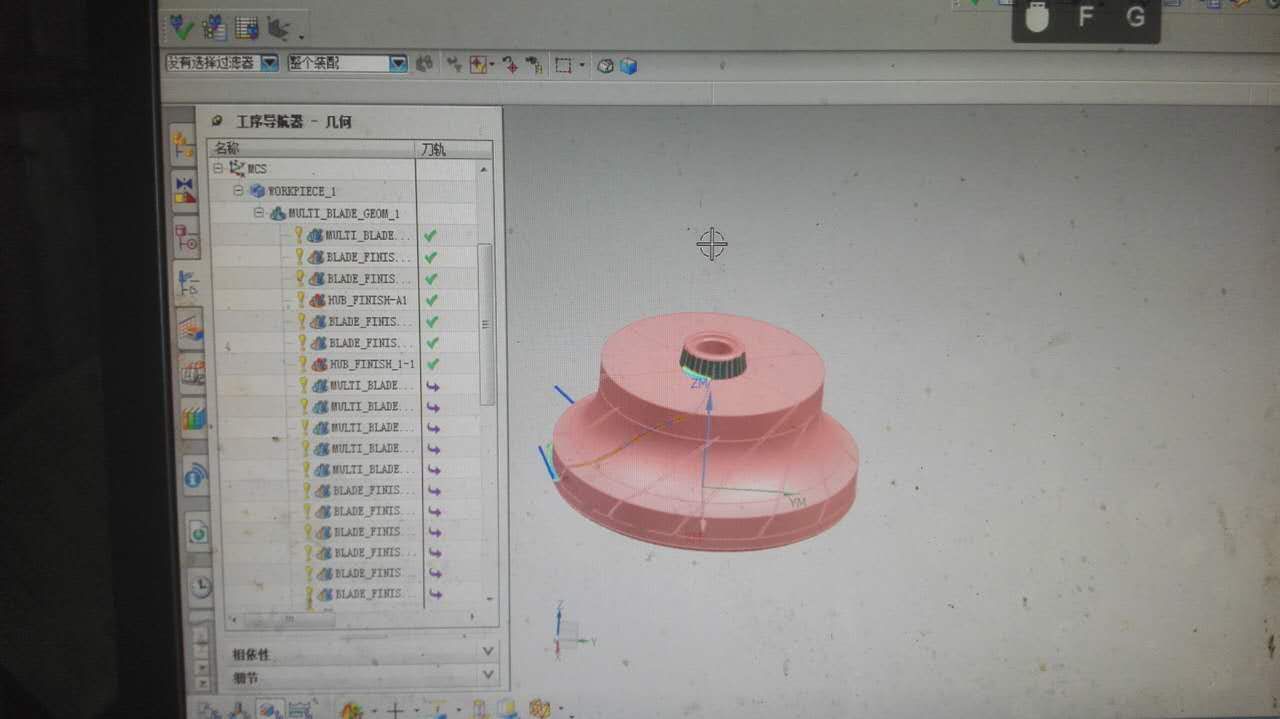Open the selection filter dropdown
Screen dimensions: 1280x719
[269, 63]
